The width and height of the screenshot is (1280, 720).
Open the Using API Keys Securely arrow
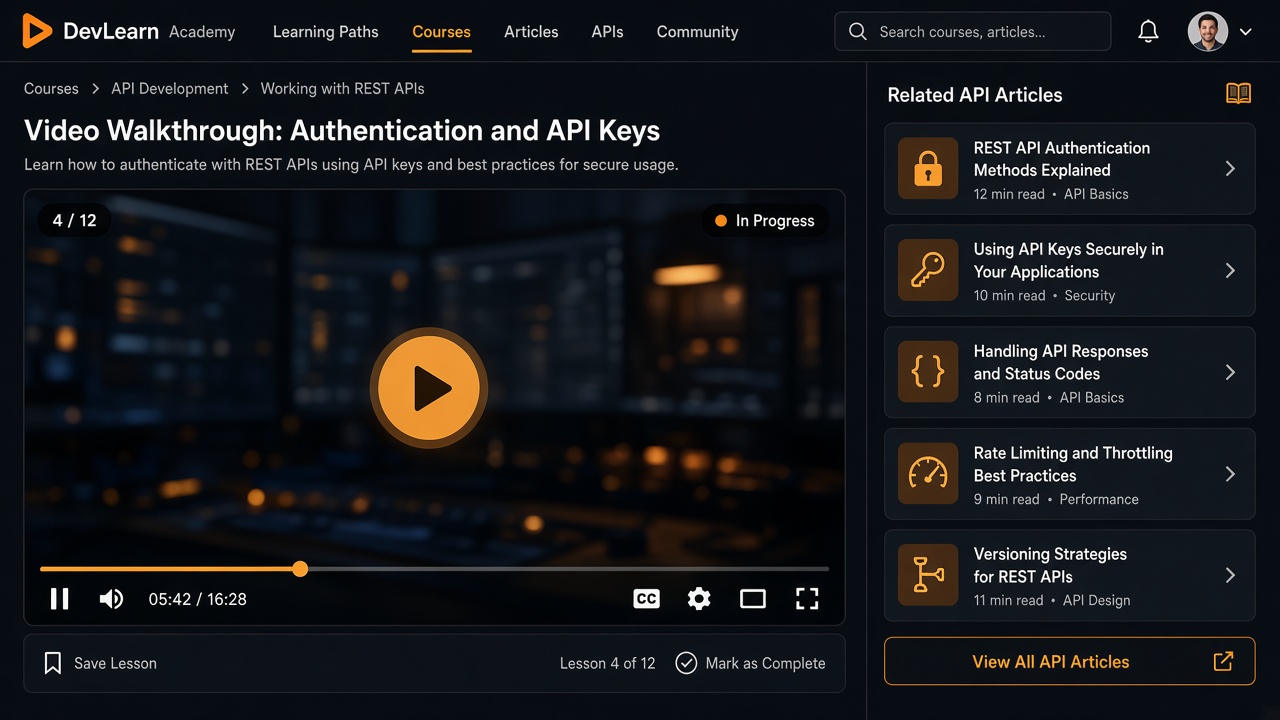click(x=1230, y=271)
